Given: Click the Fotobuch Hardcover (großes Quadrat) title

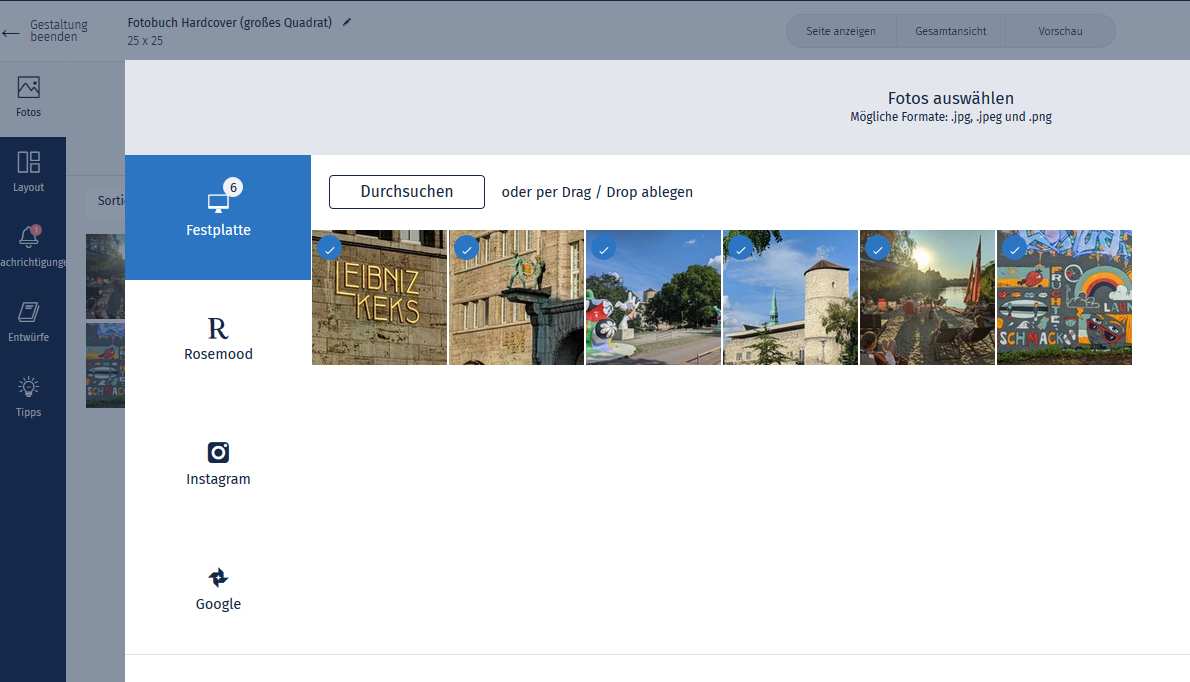Looking at the screenshot, I should coord(230,23).
